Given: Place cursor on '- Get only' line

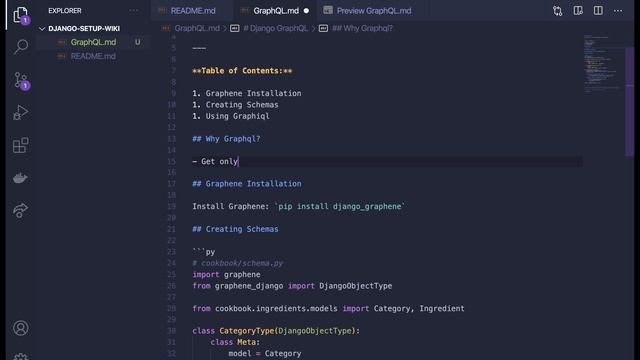Looking at the screenshot, I should 215,162.
